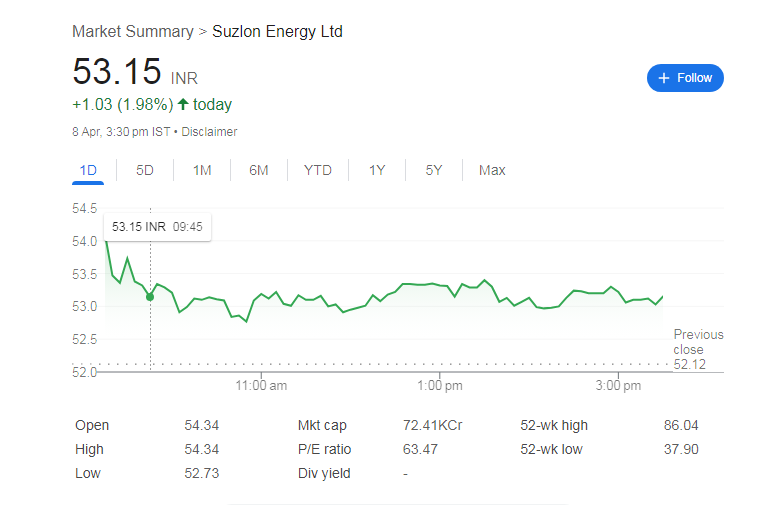Screen dimensions: 764x505
Task: Switch to the 1M chart range
Action: 202,170
